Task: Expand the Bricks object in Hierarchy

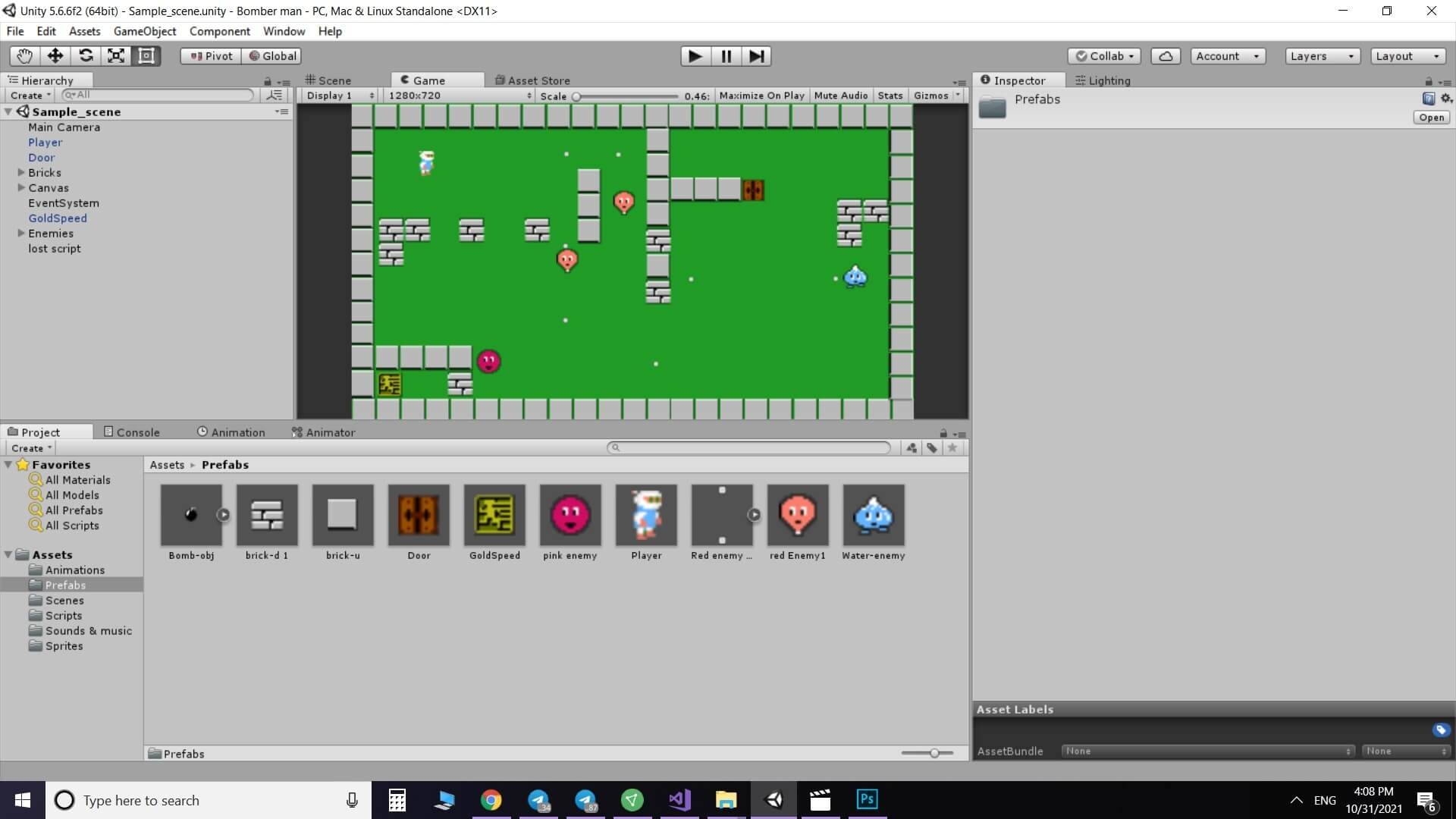Action: coord(21,173)
